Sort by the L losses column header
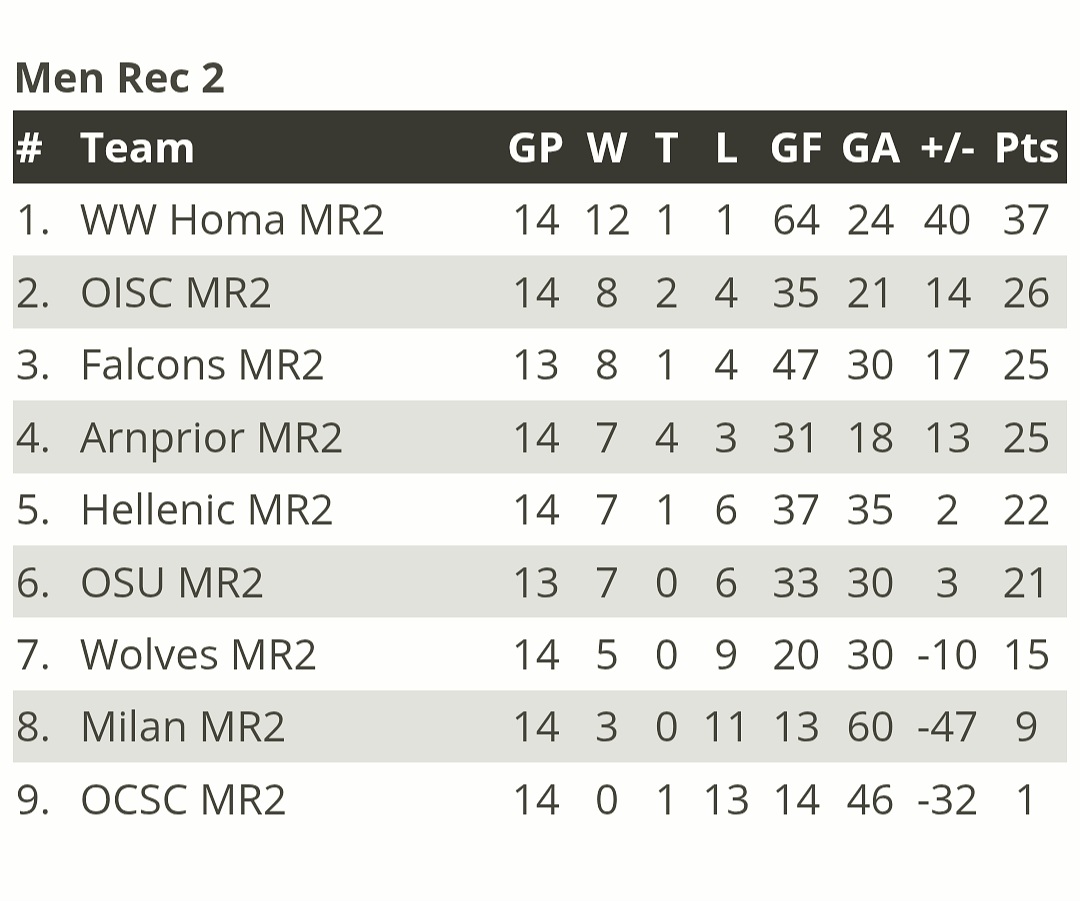1080x901 pixels. 726,148
